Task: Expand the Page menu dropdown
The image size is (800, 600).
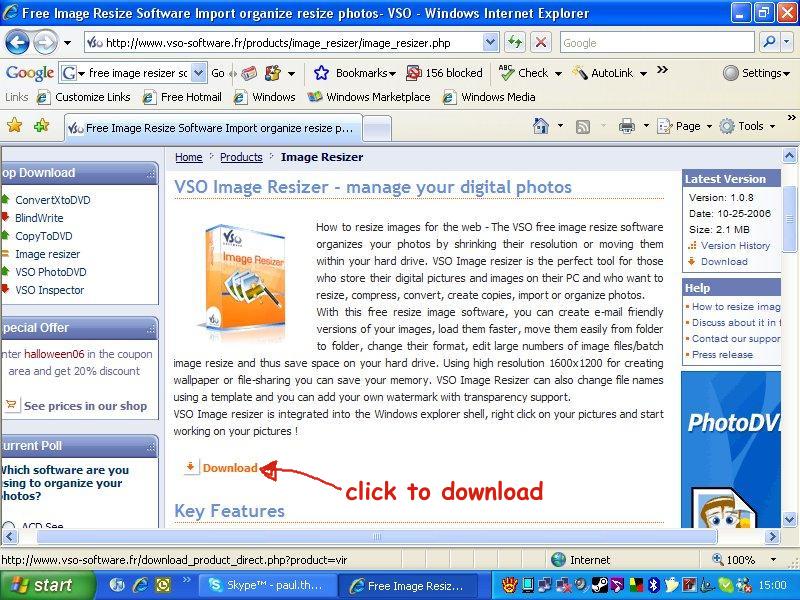Action: point(709,126)
